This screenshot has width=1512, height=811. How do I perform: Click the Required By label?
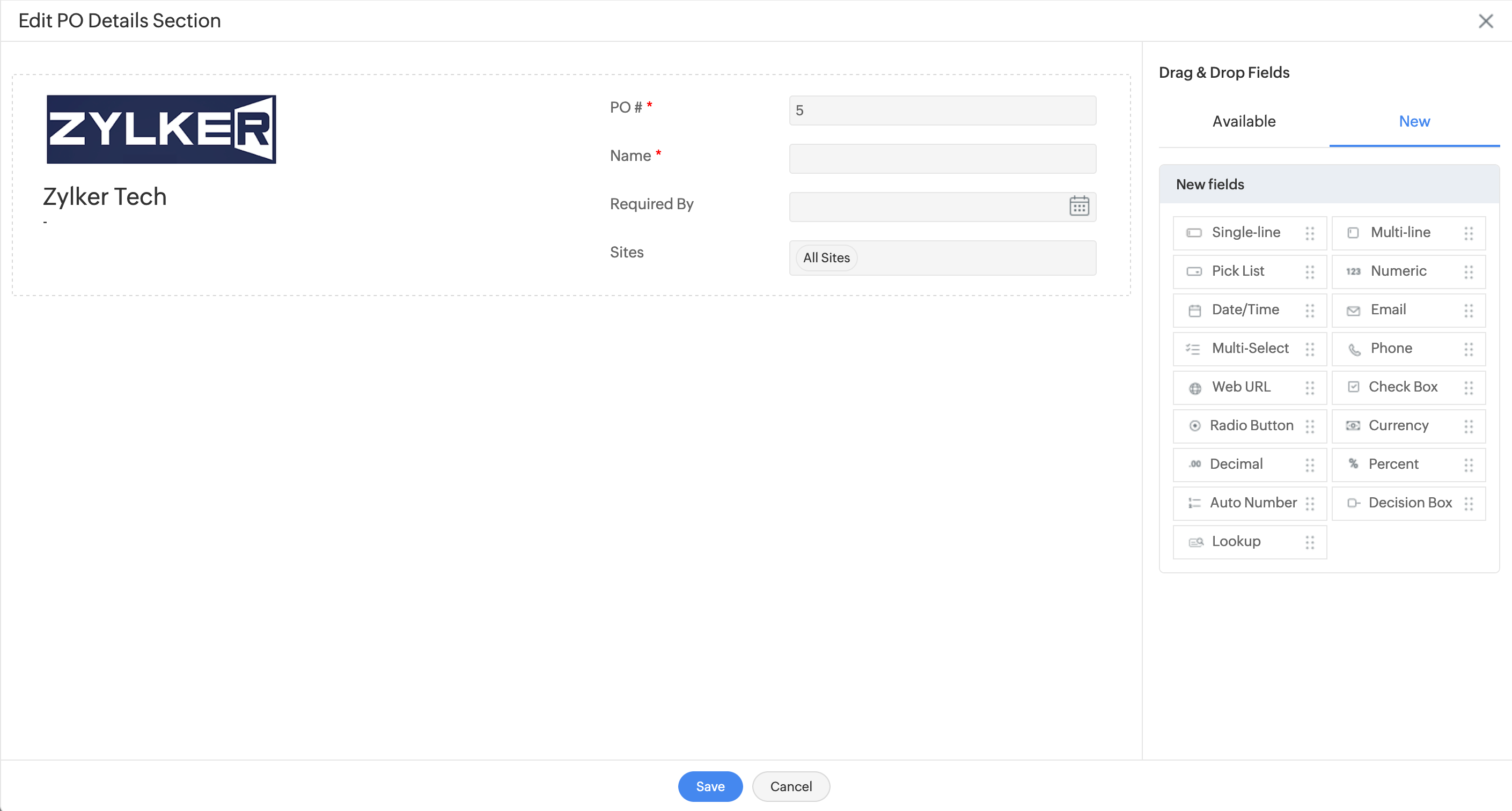coord(651,204)
